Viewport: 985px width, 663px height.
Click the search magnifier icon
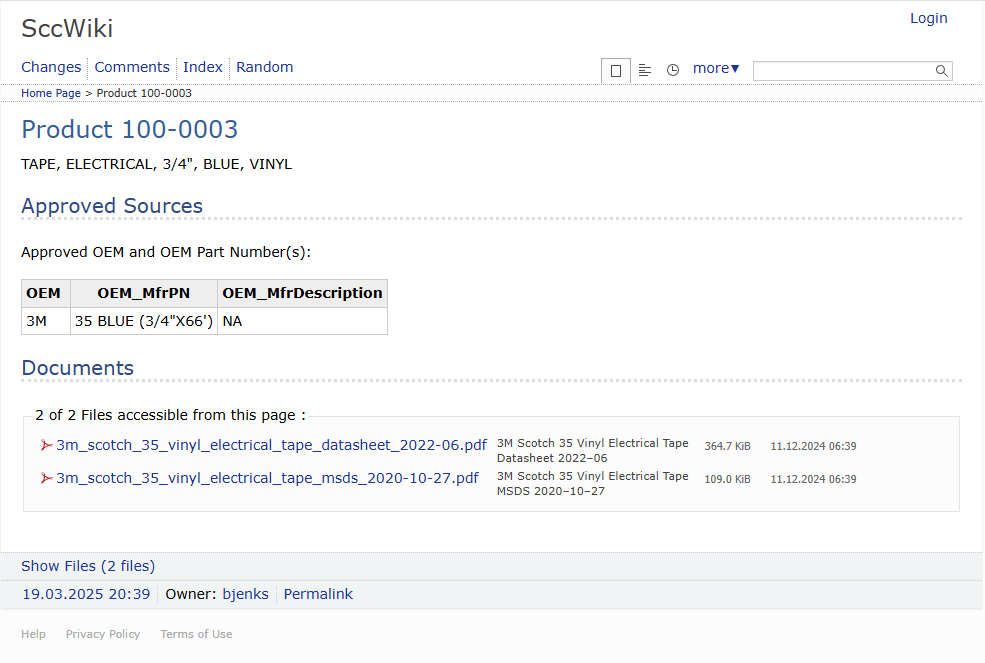coord(941,71)
